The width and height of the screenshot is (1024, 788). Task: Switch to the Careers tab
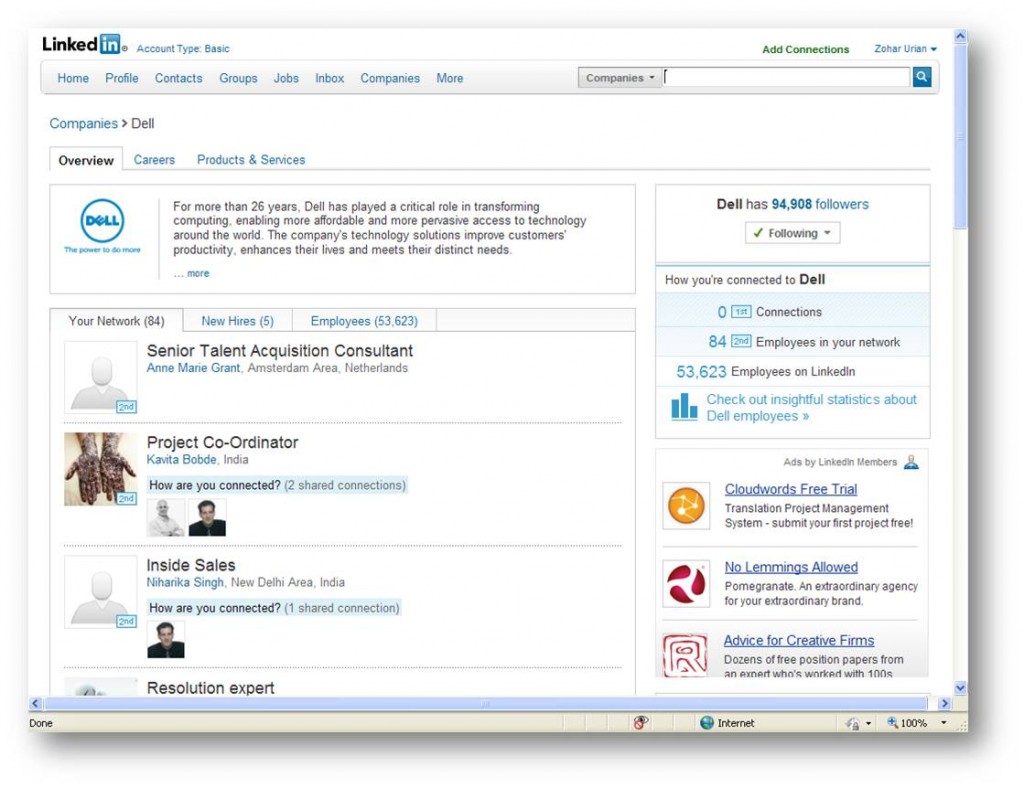point(154,160)
